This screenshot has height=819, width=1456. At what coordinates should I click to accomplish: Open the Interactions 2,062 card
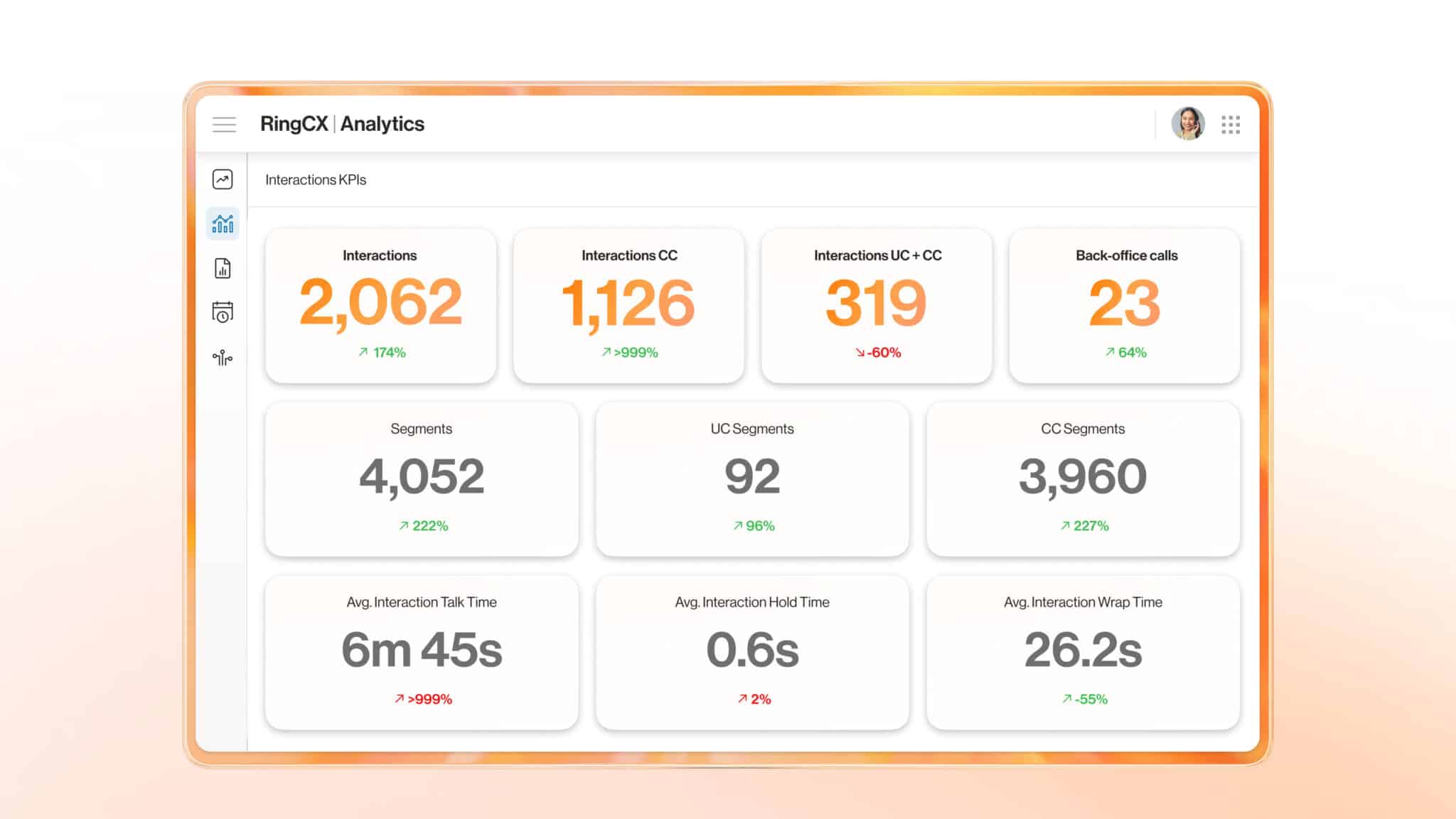[380, 305]
